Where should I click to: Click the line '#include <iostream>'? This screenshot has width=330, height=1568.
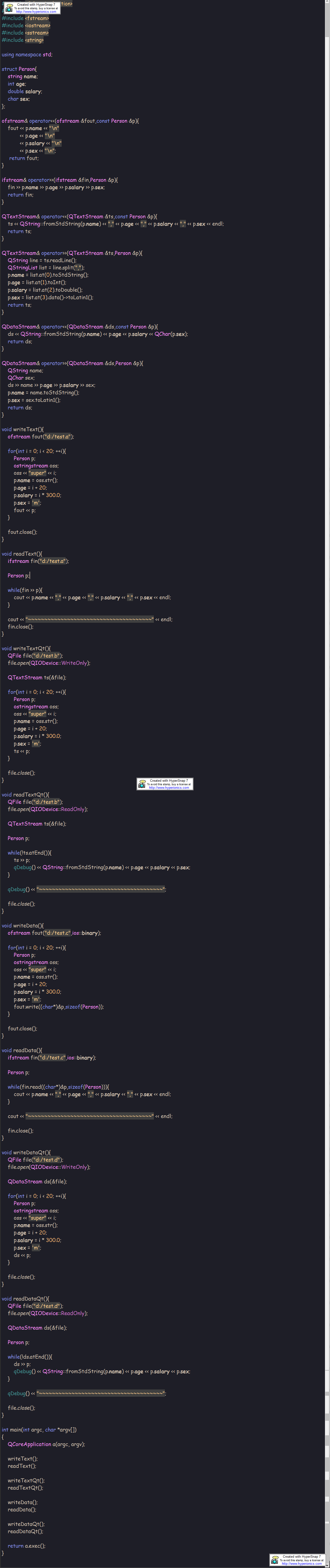coord(26,26)
